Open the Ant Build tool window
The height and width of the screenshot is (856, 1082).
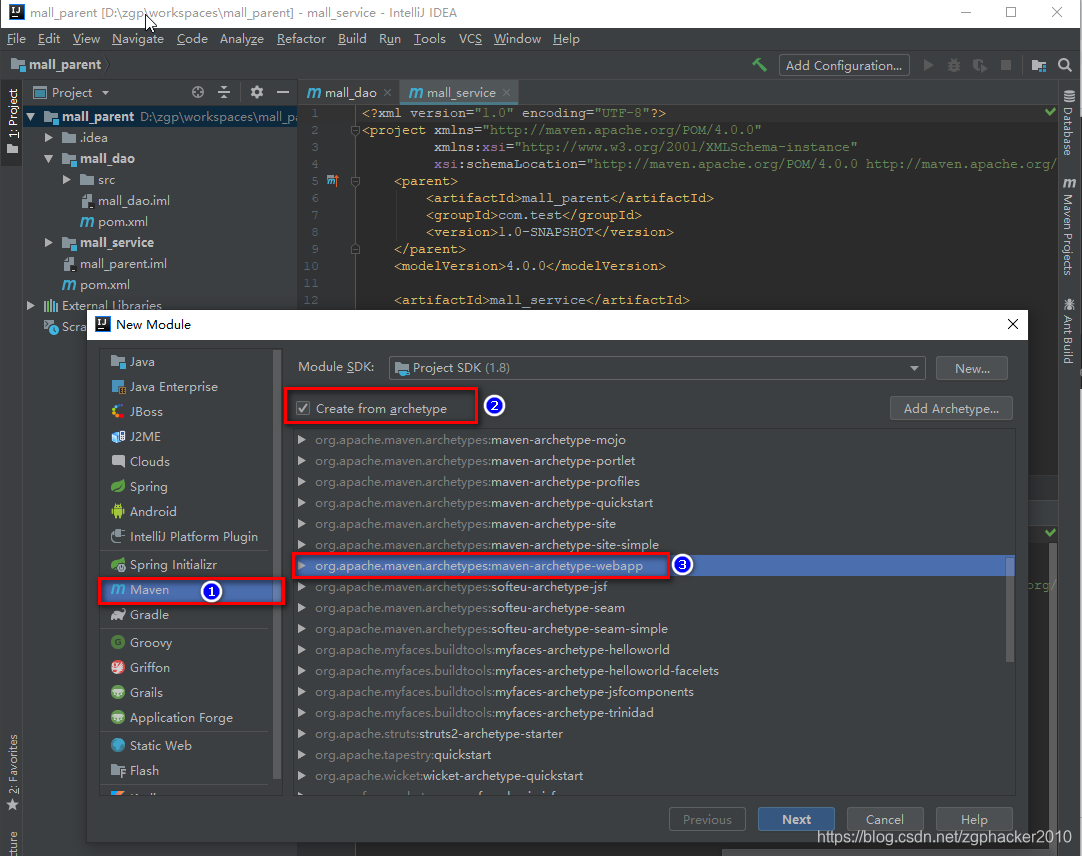click(1068, 331)
